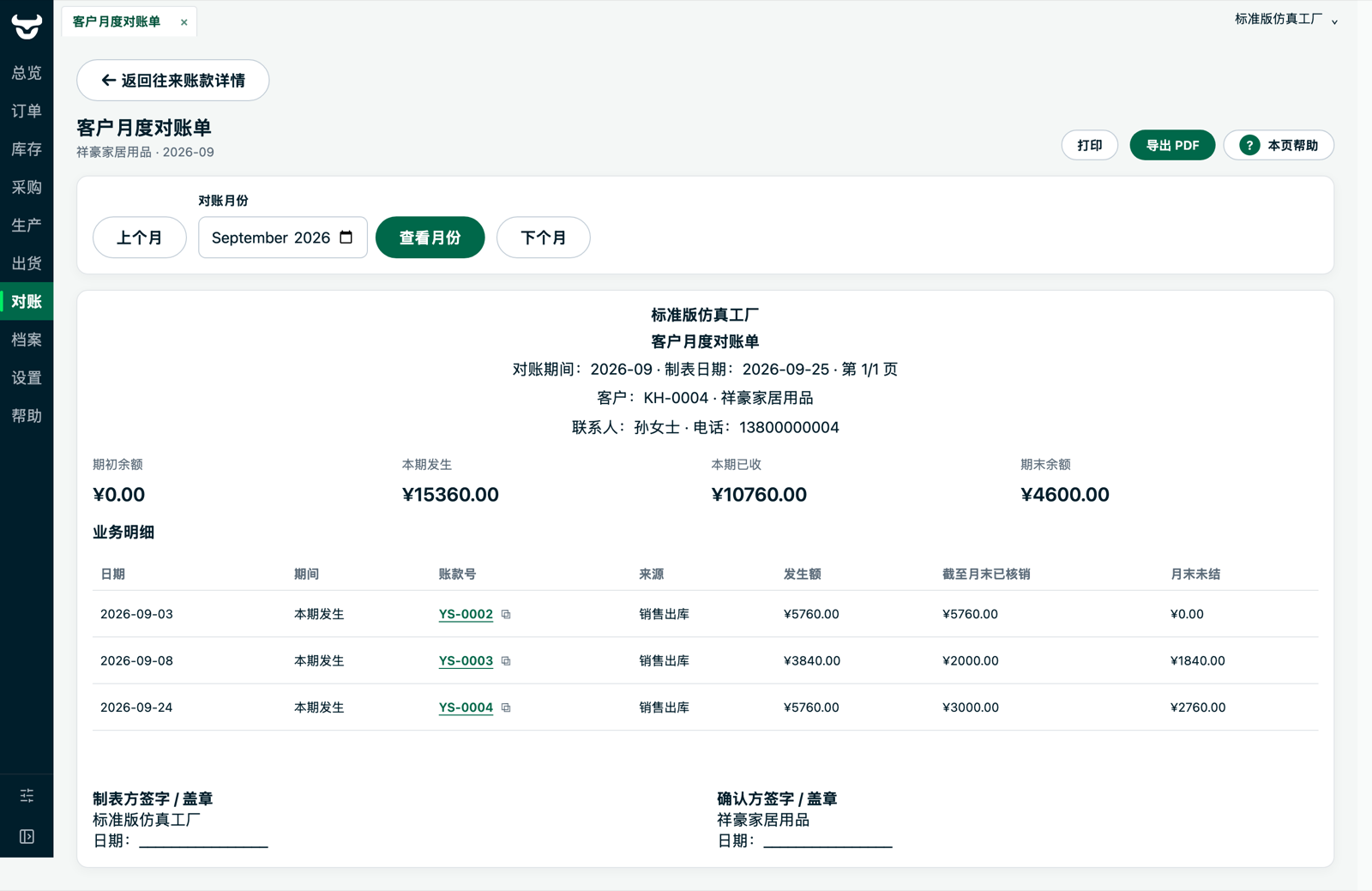Image resolution: width=1372 pixels, height=891 pixels.
Task: Go to 下个月
Action: (544, 238)
